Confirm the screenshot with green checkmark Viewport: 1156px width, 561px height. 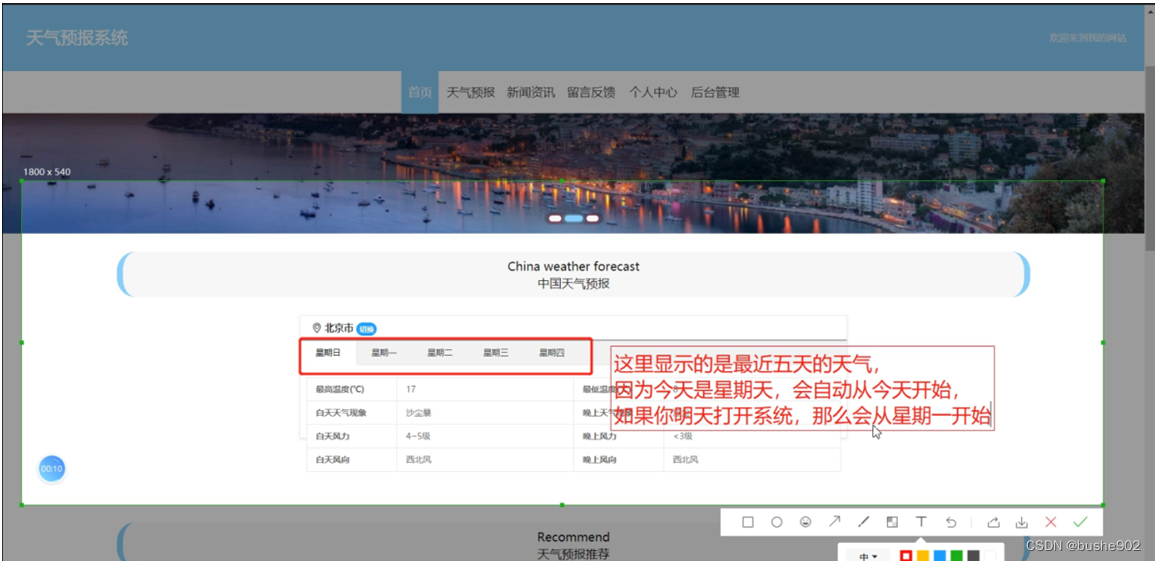pos(1080,522)
